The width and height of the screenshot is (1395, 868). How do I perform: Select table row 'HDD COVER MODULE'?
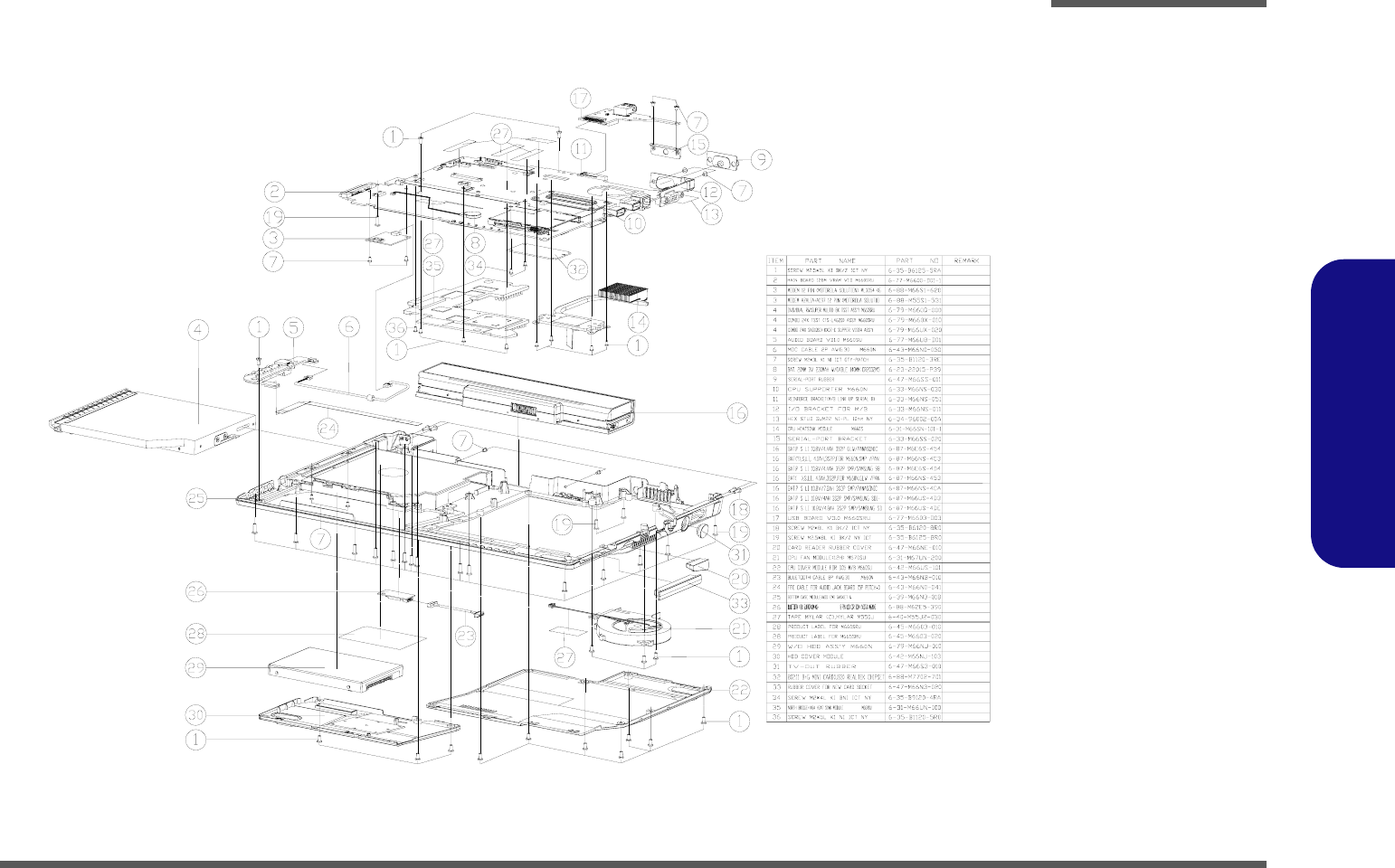click(878, 656)
